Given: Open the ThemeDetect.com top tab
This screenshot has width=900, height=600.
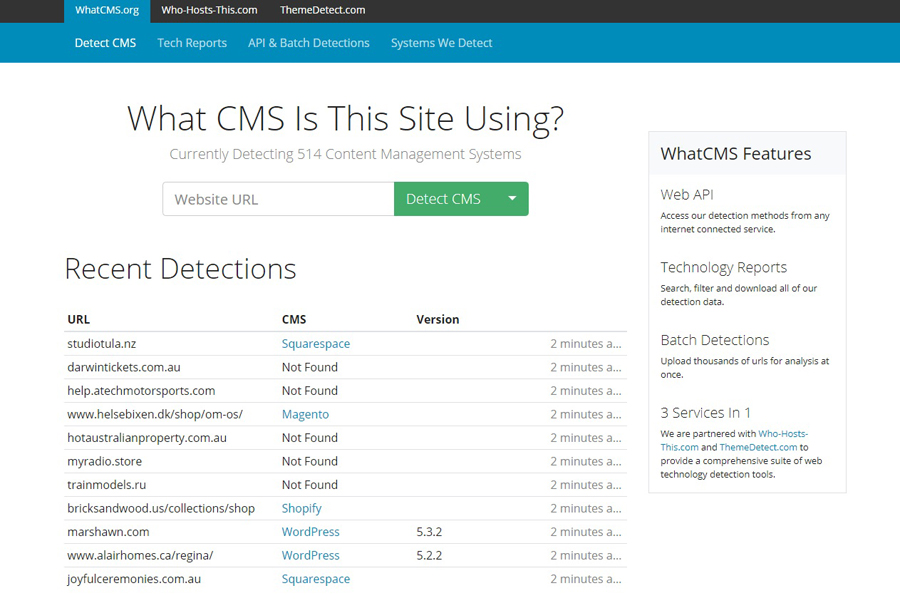Looking at the screenshot, I should pos(322,10).
